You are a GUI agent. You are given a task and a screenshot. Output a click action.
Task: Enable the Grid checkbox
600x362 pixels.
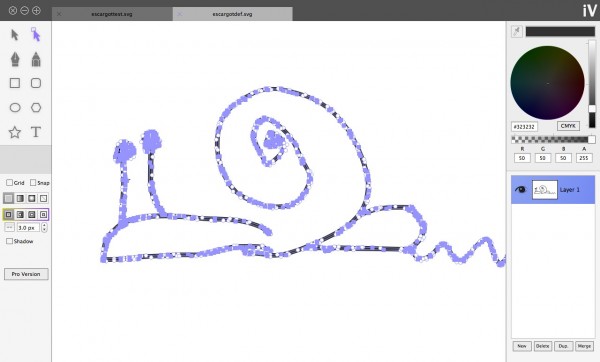[x=10, y=183]
